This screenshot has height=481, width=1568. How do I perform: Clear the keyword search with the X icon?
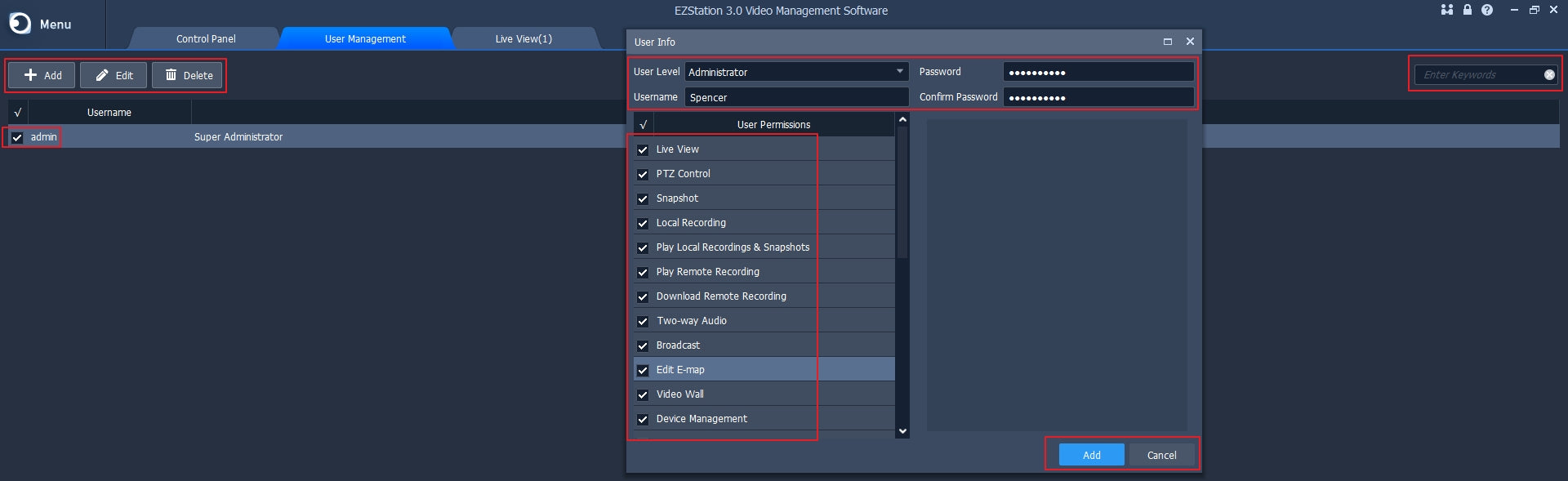point(1548,75)
